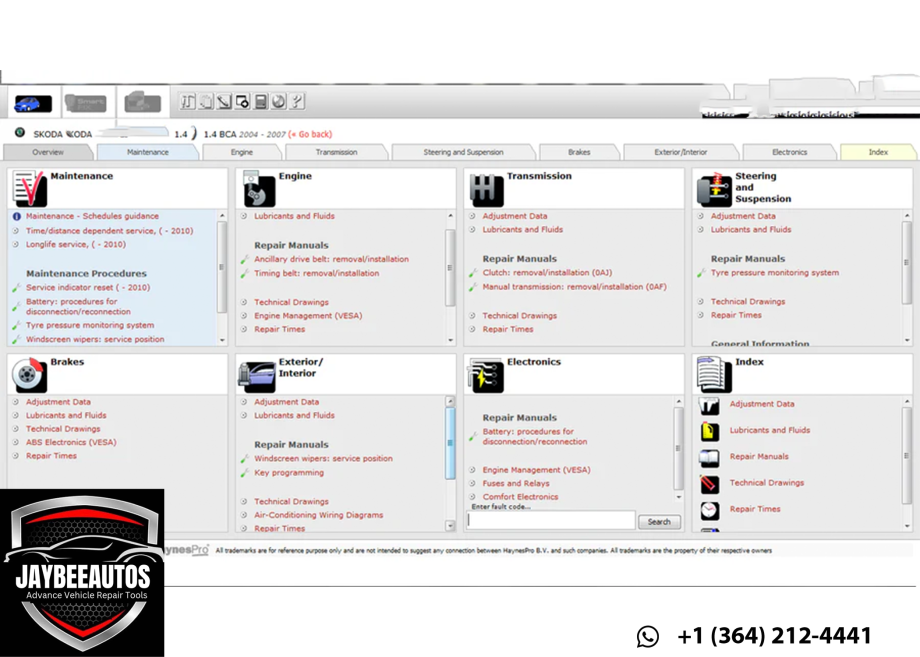920x657 pixels.
Task: Click the blue car vehicle icon
Action: pyautogui.click(x=33, y=104)
